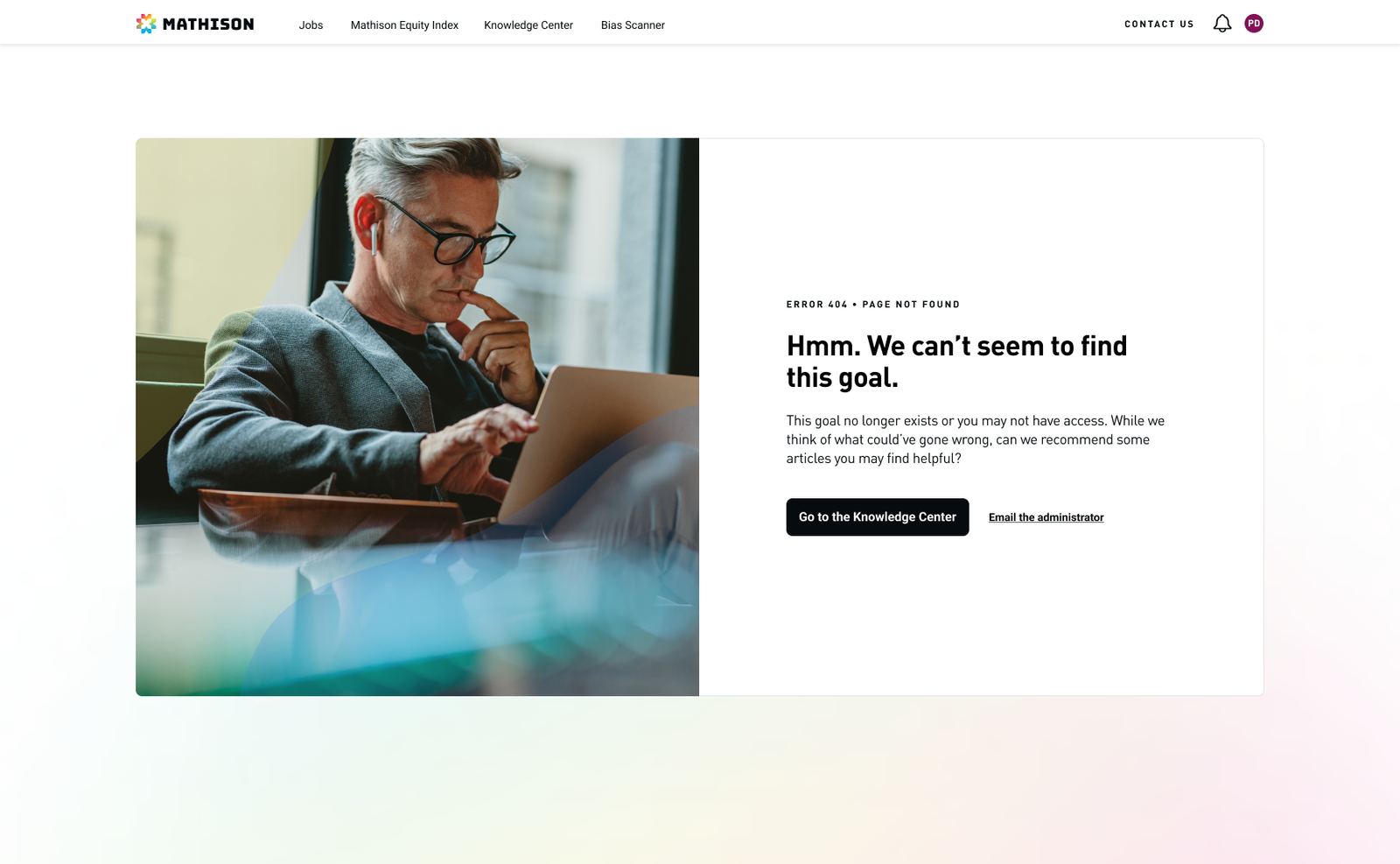
Task: Open the Bias Scanner nav item
Action: pos(633,25)
